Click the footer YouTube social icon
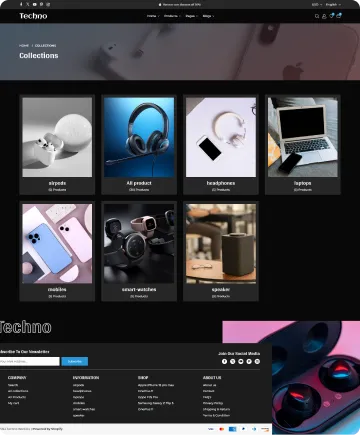 (241, 361)
